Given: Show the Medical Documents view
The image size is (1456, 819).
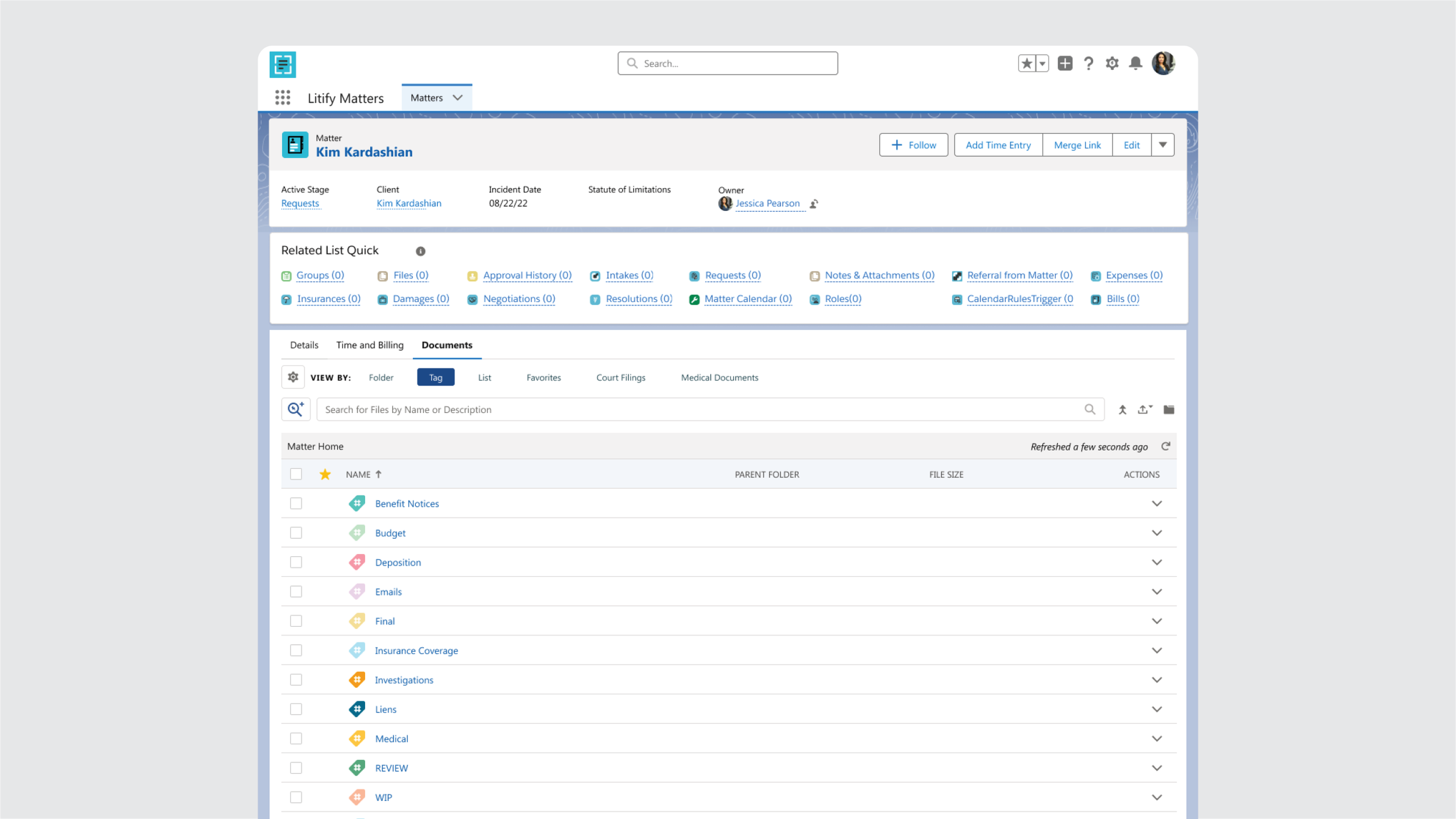Looking at the screenshot, I should [x=720, y=377].
